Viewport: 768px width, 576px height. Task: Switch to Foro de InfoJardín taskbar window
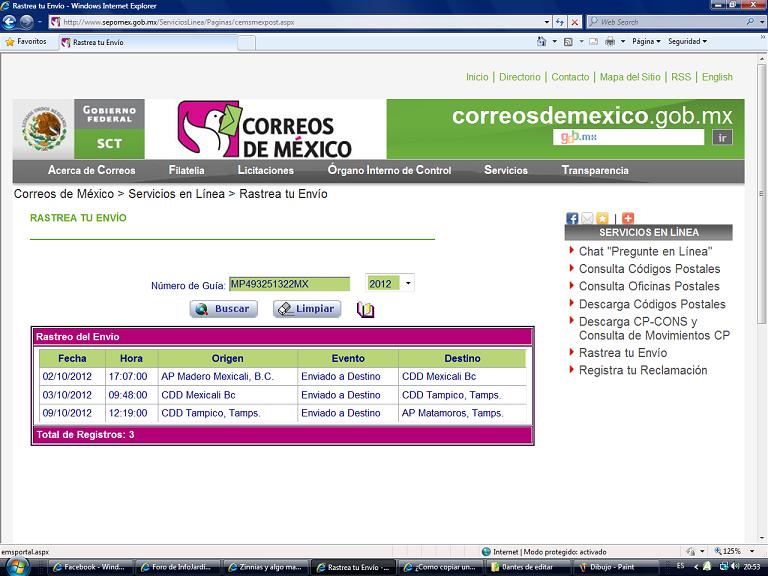click(179, 567)
